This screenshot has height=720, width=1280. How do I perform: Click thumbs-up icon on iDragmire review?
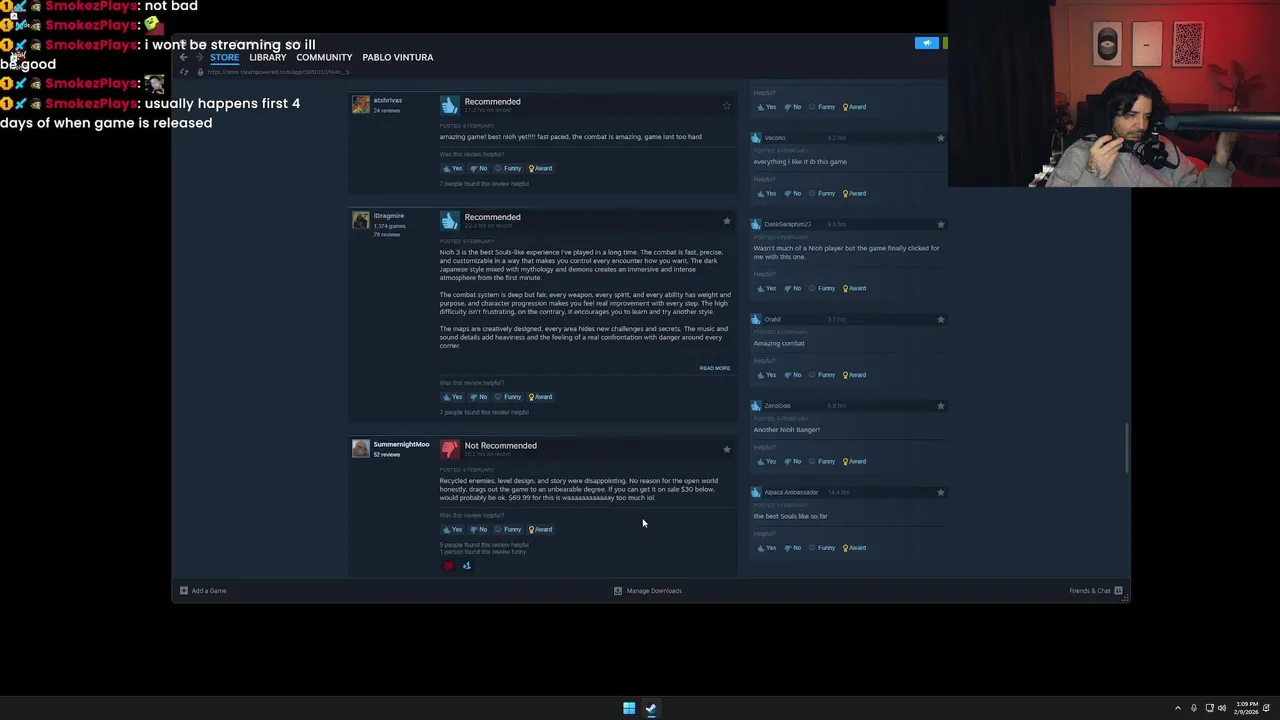point(450,220)
